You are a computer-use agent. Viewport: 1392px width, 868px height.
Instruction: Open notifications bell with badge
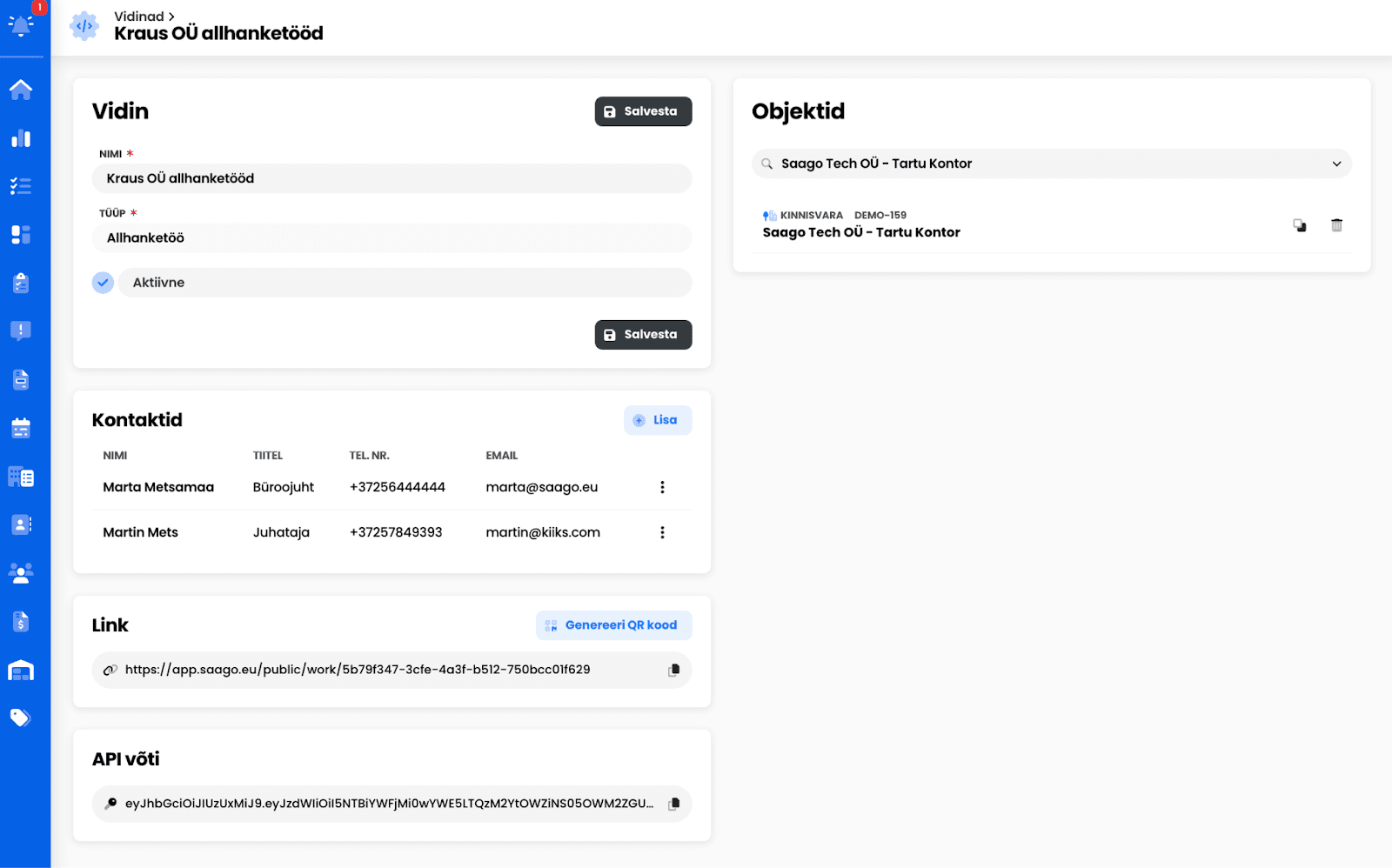[21, 24]
